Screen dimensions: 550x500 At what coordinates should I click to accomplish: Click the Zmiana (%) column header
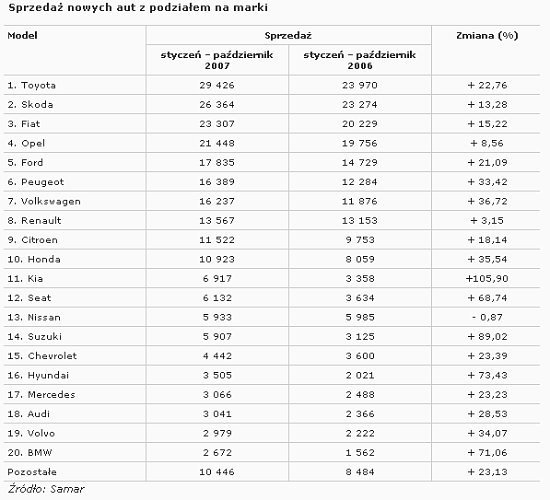[x=487, y=36]
